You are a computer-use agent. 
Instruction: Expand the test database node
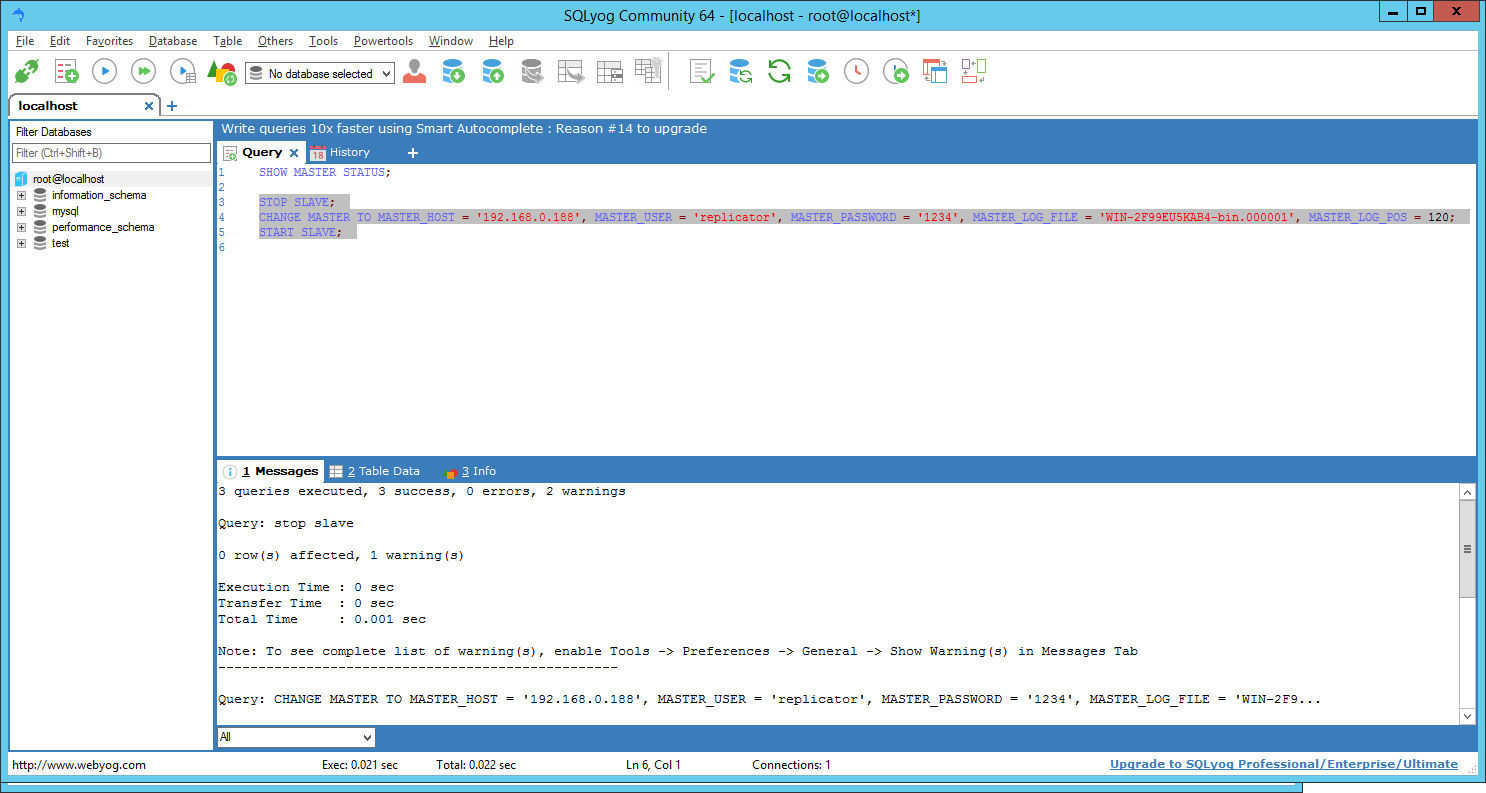[21, 243]
